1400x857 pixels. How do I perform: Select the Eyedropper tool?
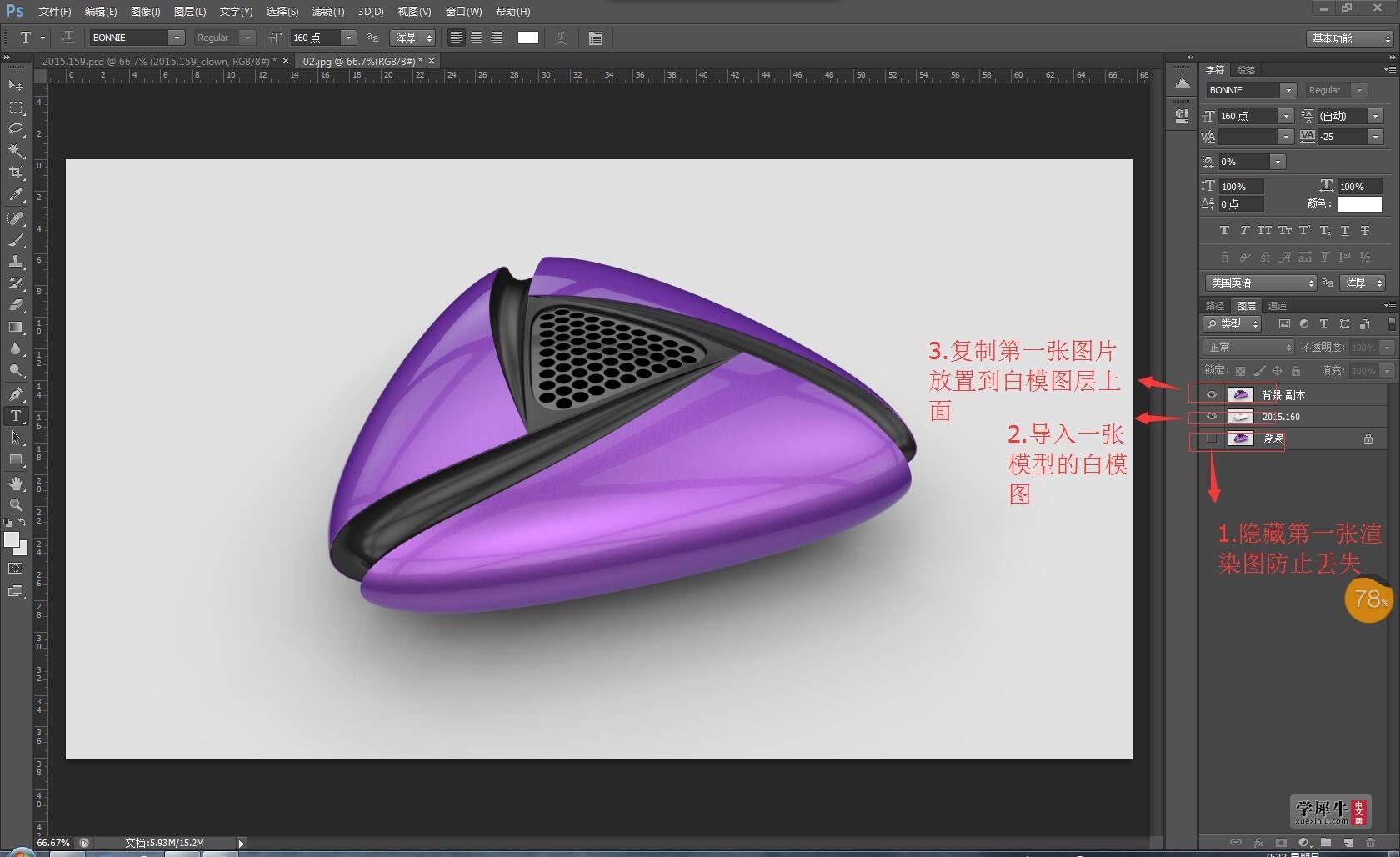point(15,195)
